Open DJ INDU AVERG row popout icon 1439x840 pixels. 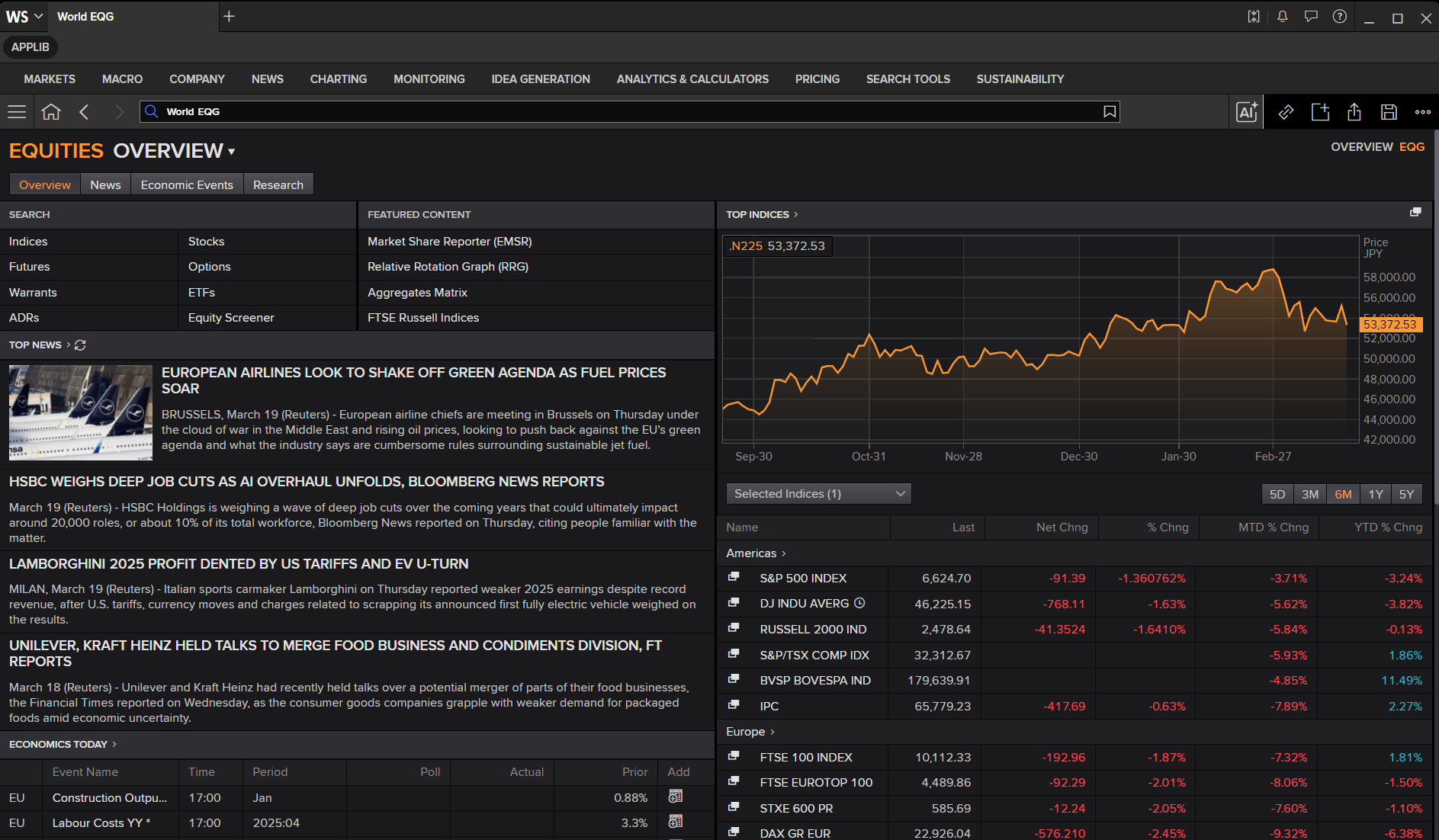click(x=734, y=603)
